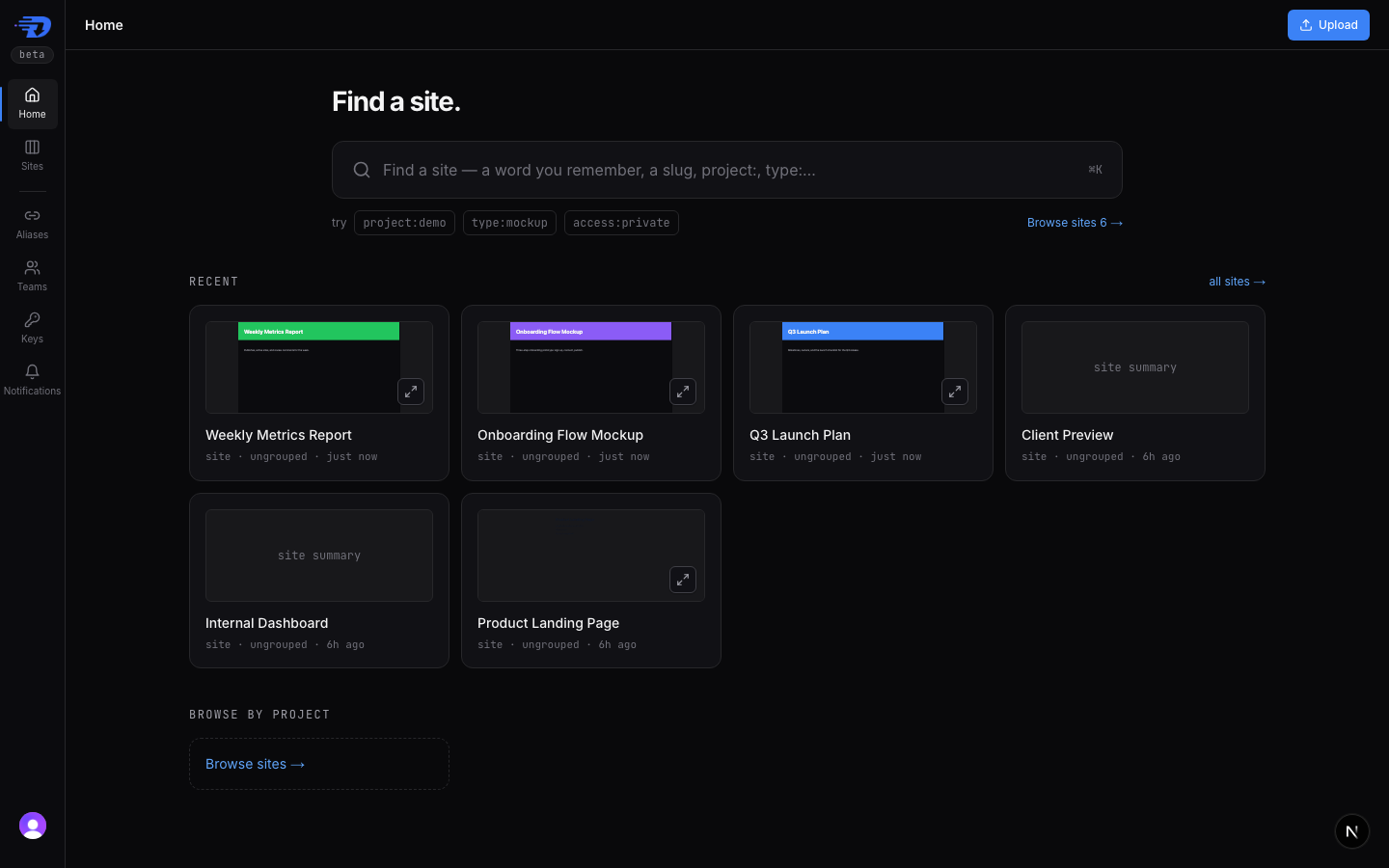Select the Internal Dashboard title
1389x868 pixels.
[266, 623]
